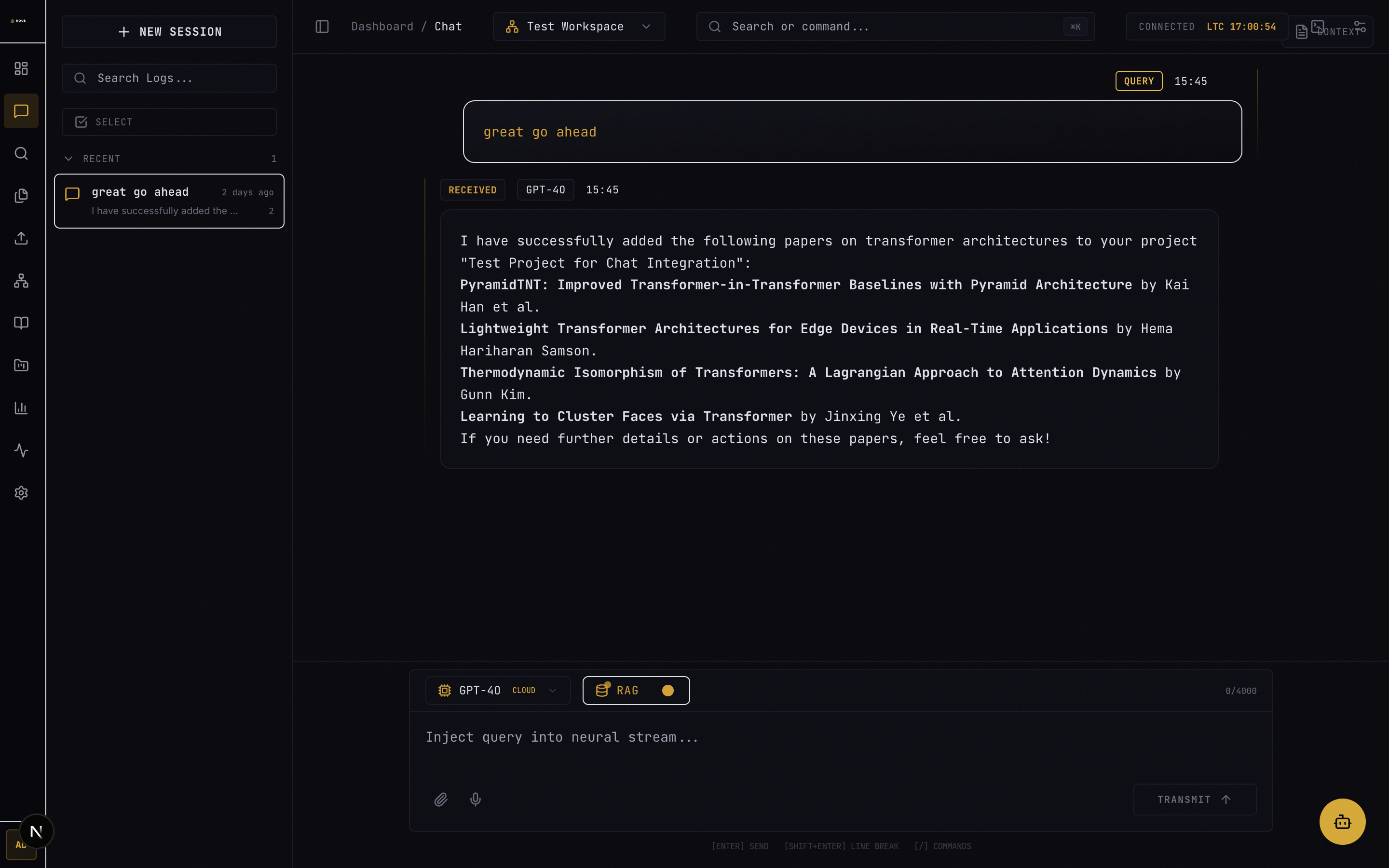Screen dimensions: 1389x868
Task: Open the network hierarchy icon in sidebar
Action: [21, 281]
